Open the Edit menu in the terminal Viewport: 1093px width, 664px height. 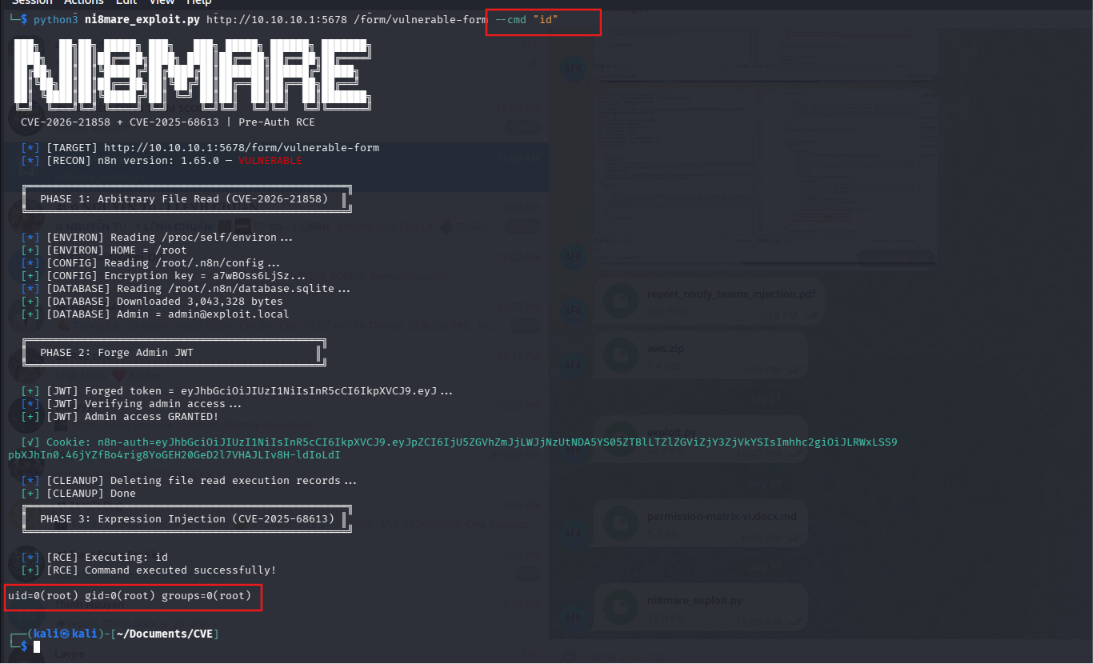click(126, 2)
